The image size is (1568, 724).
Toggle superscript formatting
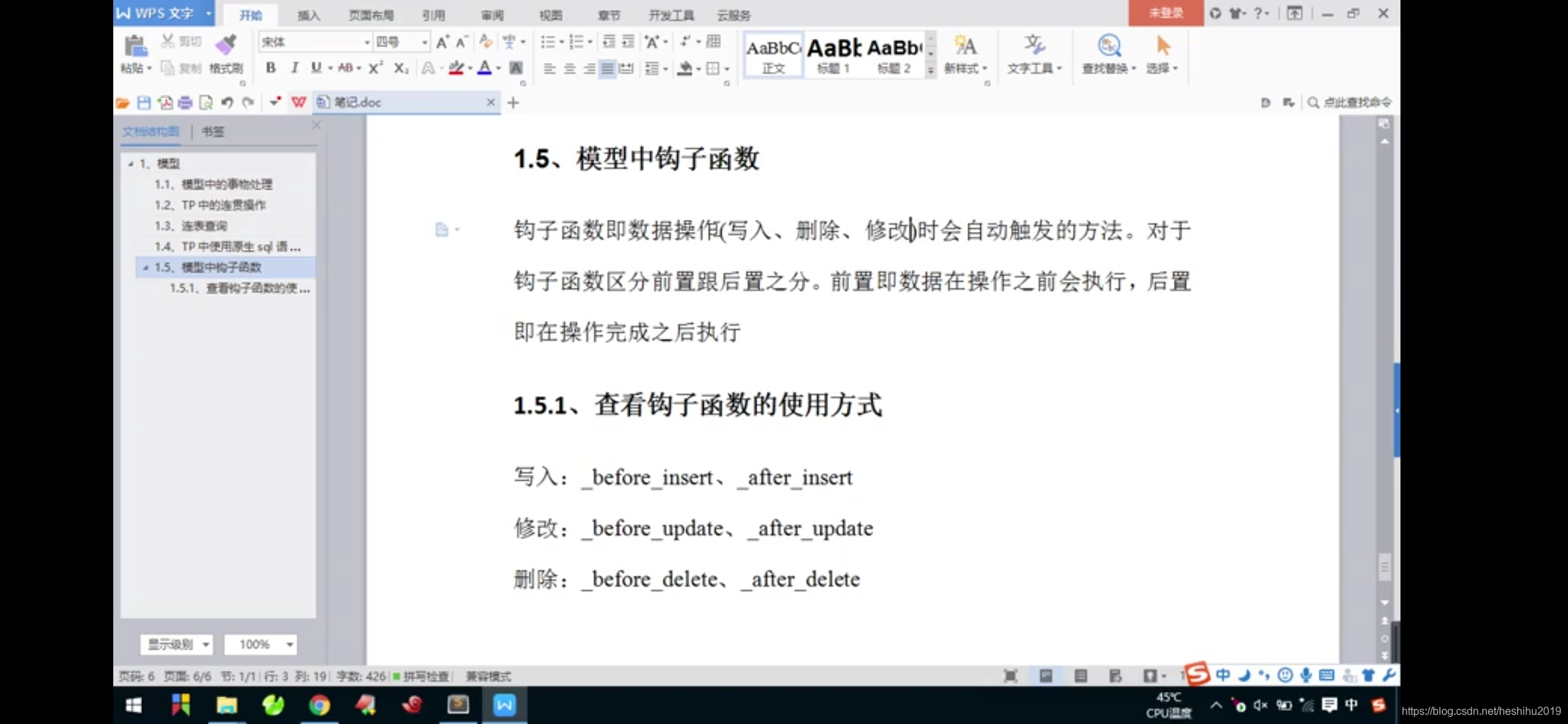(375, 68)
